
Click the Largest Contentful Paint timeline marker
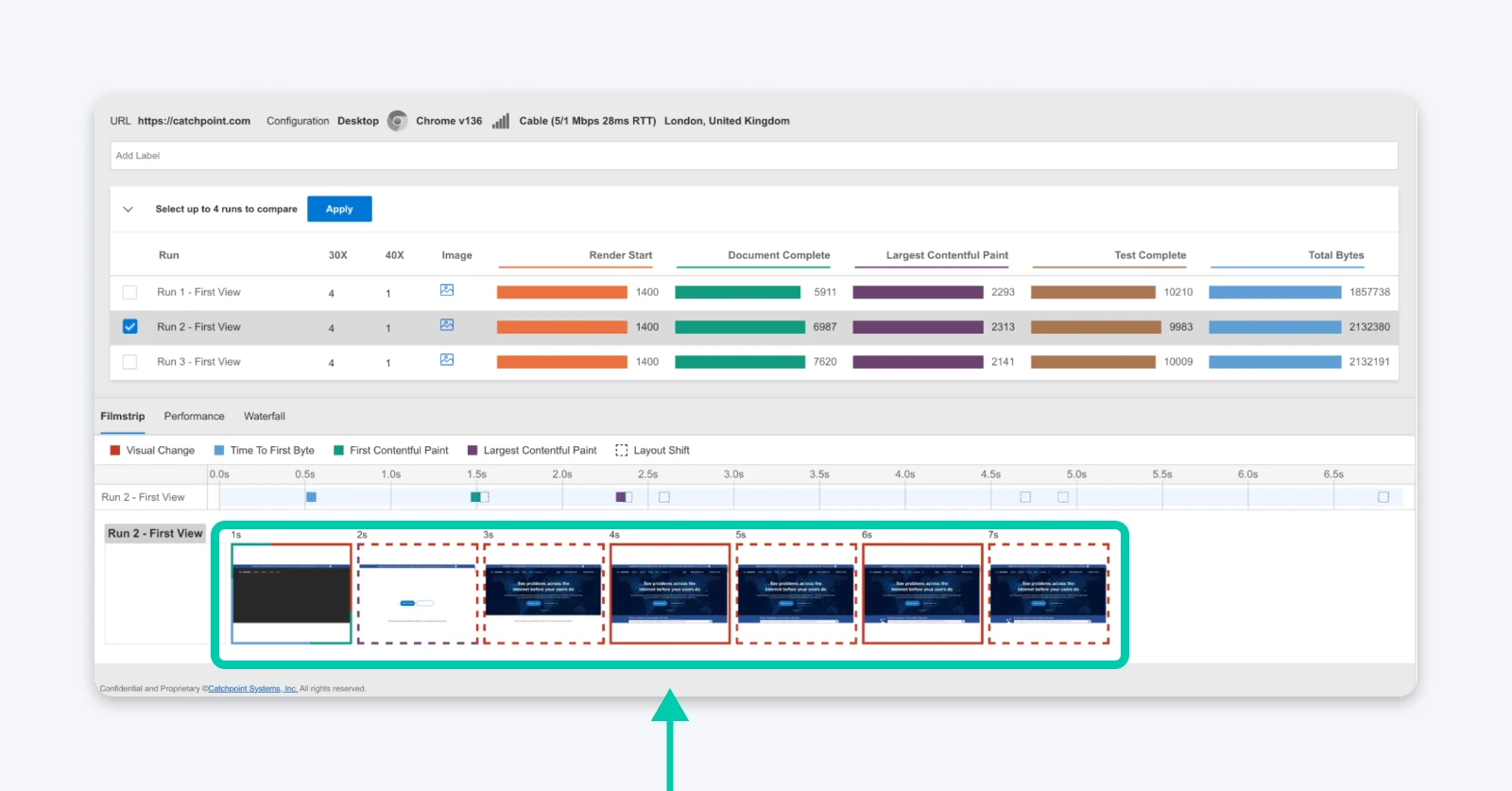click(621, 497)
